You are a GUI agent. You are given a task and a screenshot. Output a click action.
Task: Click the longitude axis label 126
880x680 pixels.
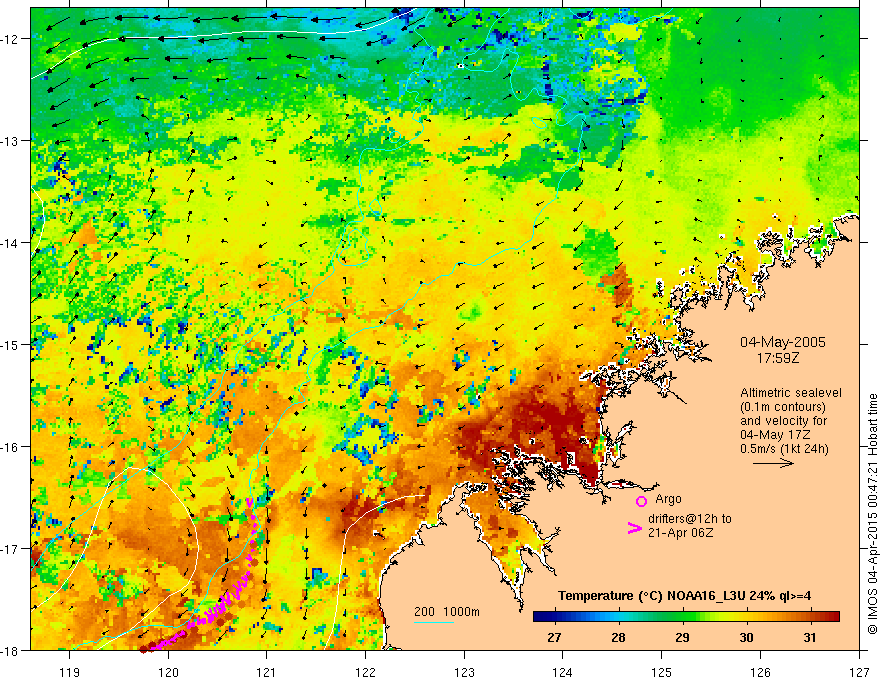coord(760,672)
